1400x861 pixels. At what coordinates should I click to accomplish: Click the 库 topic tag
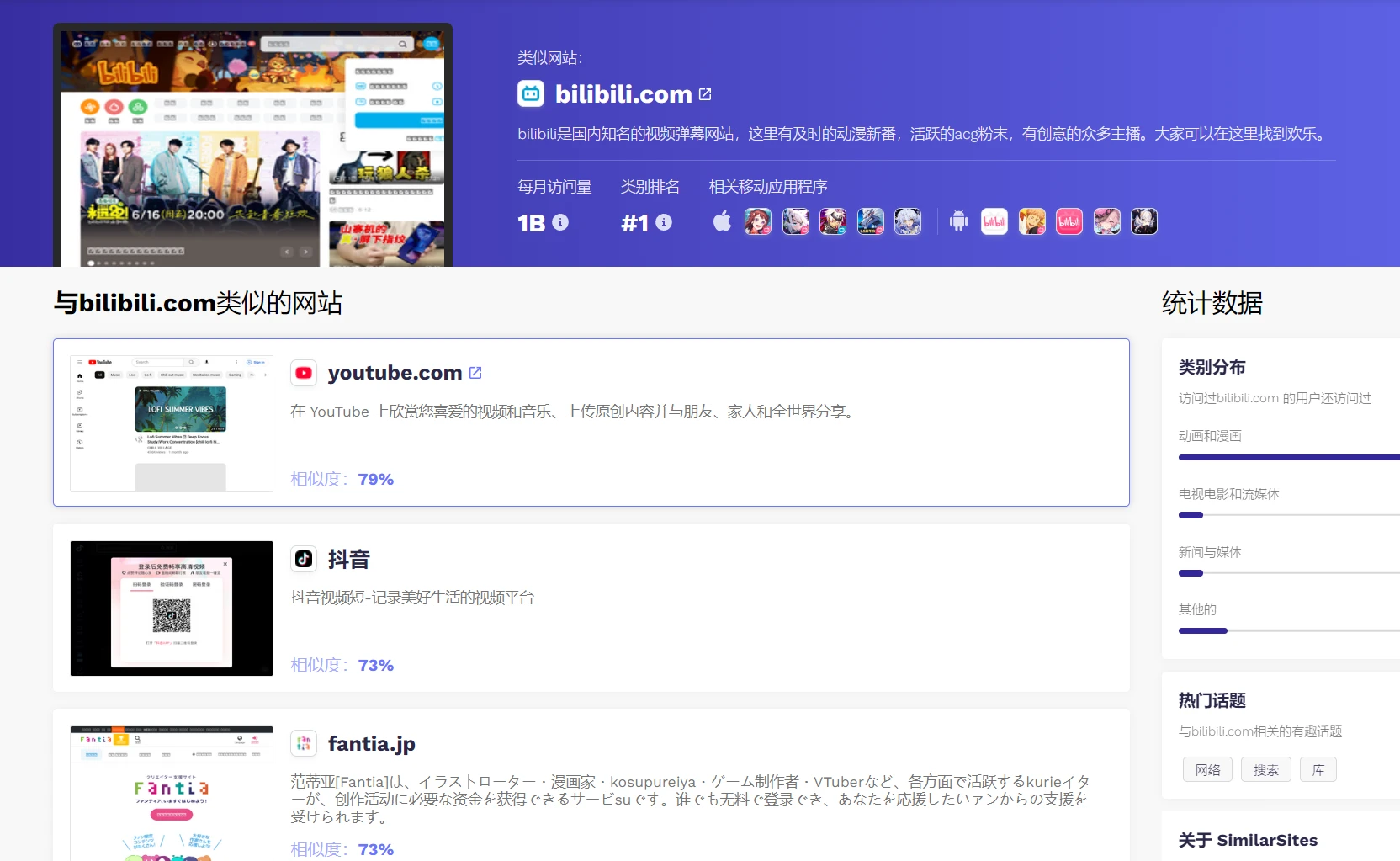click(1318, 769)
